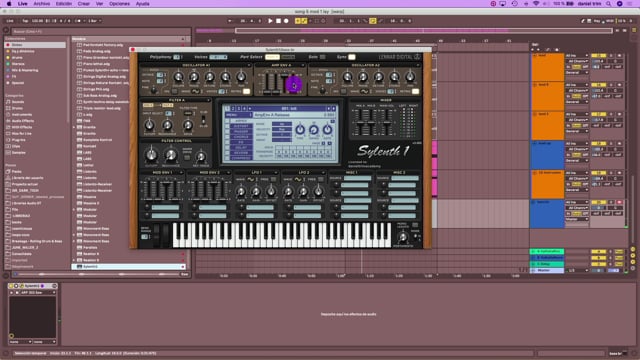640x360 pixels.
Task: Go to next preset on the Sylenth1 display
Action: (x=333, y=109)
